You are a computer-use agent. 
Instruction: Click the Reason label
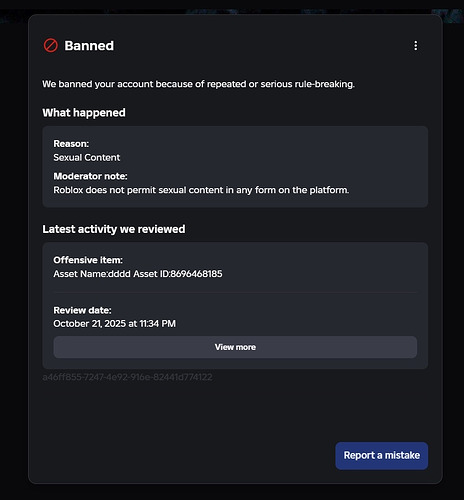[x=71, y=144]
